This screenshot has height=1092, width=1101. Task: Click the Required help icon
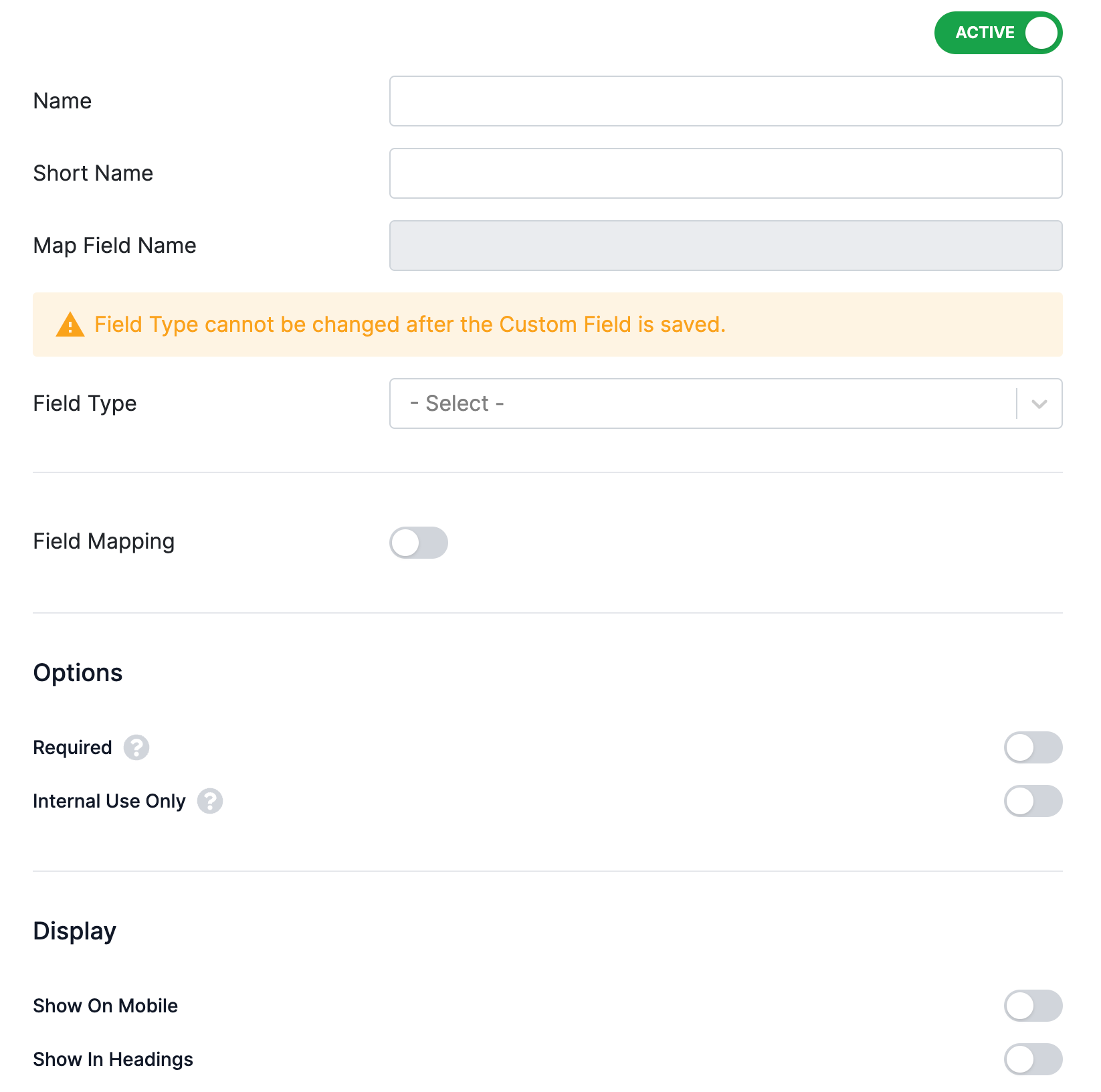(x=136, y=748)
